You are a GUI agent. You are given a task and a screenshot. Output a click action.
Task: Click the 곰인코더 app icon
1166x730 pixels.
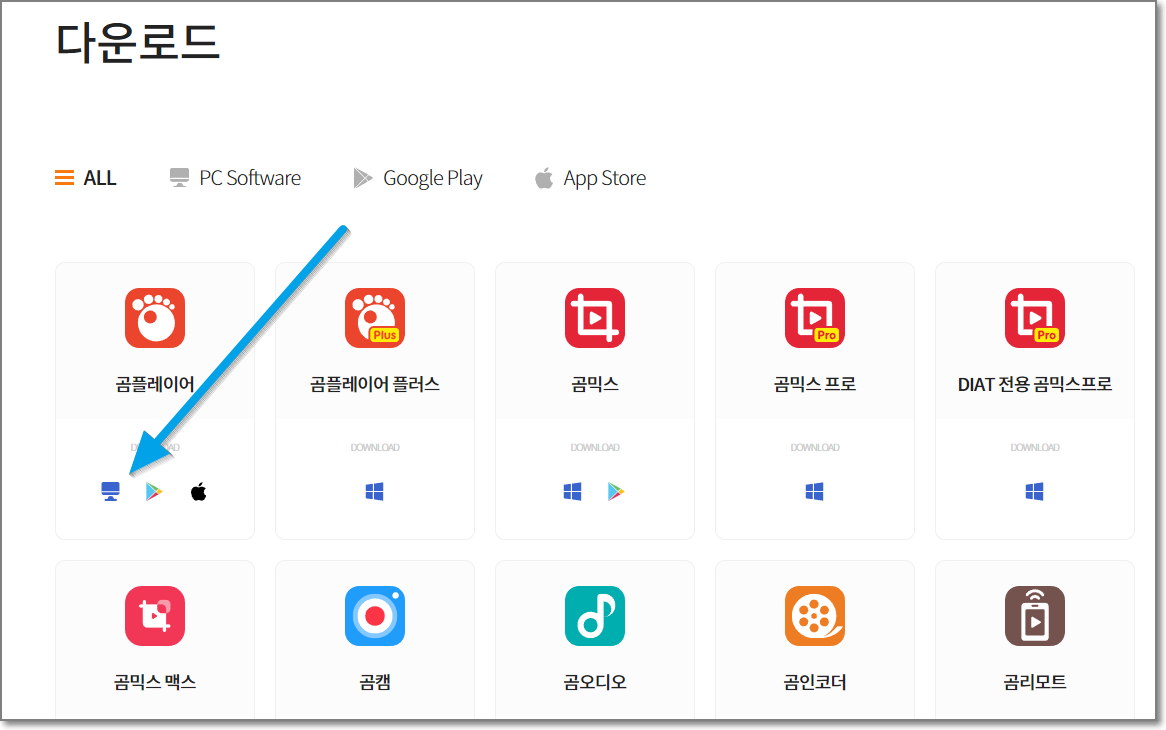click(x=815, y=616)
